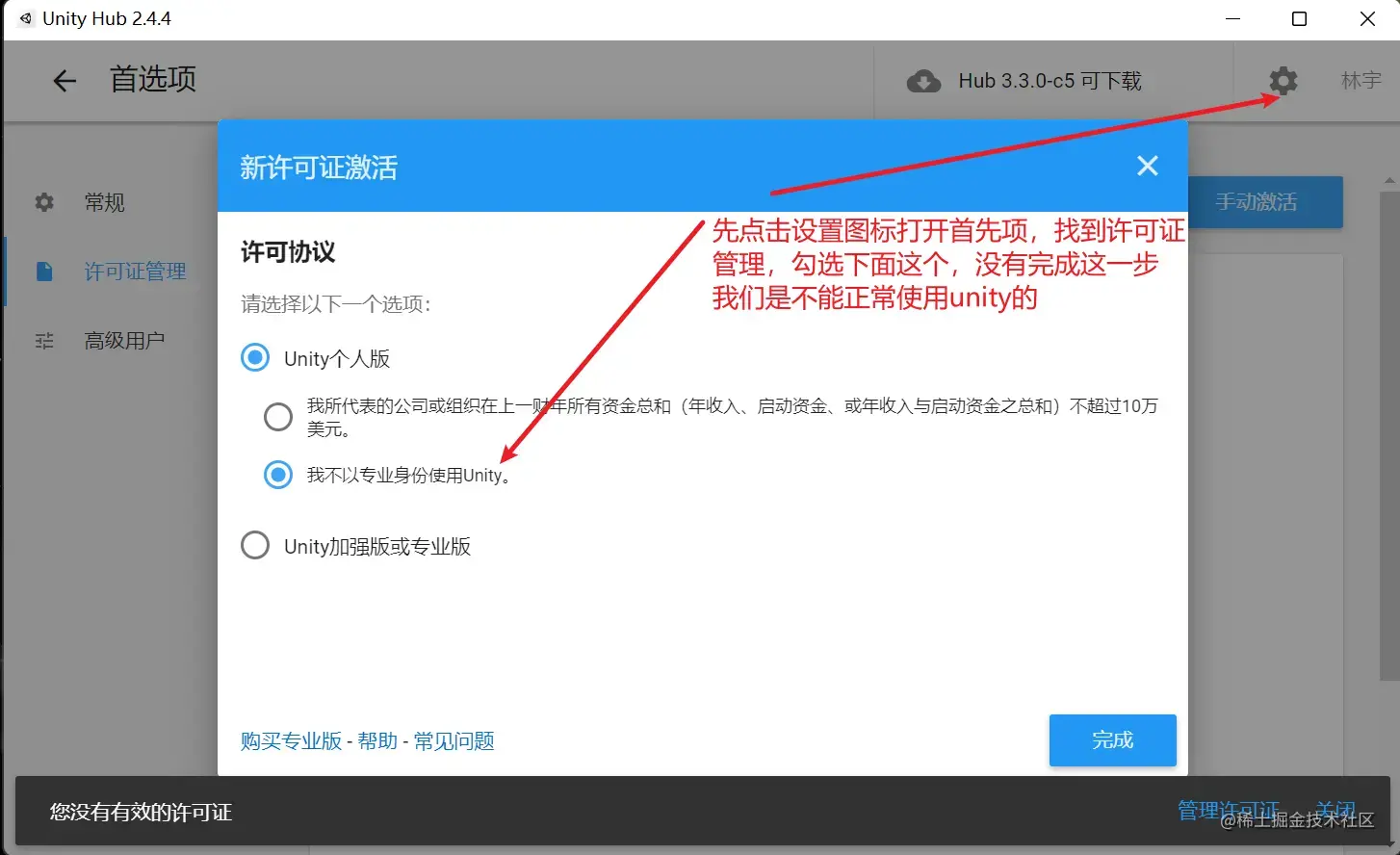Go back using the arrow beside 首选项
This screenshot has height=855, width=1400.
(x=65, y=81)
